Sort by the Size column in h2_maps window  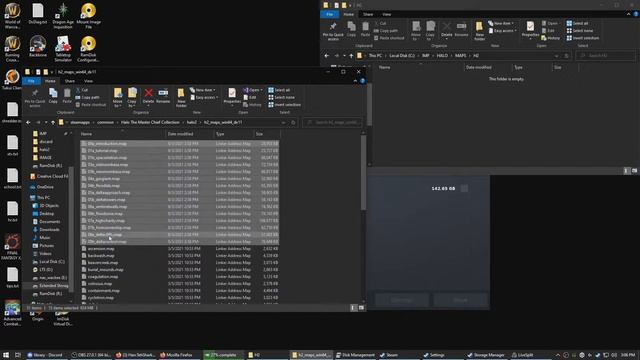266,134
